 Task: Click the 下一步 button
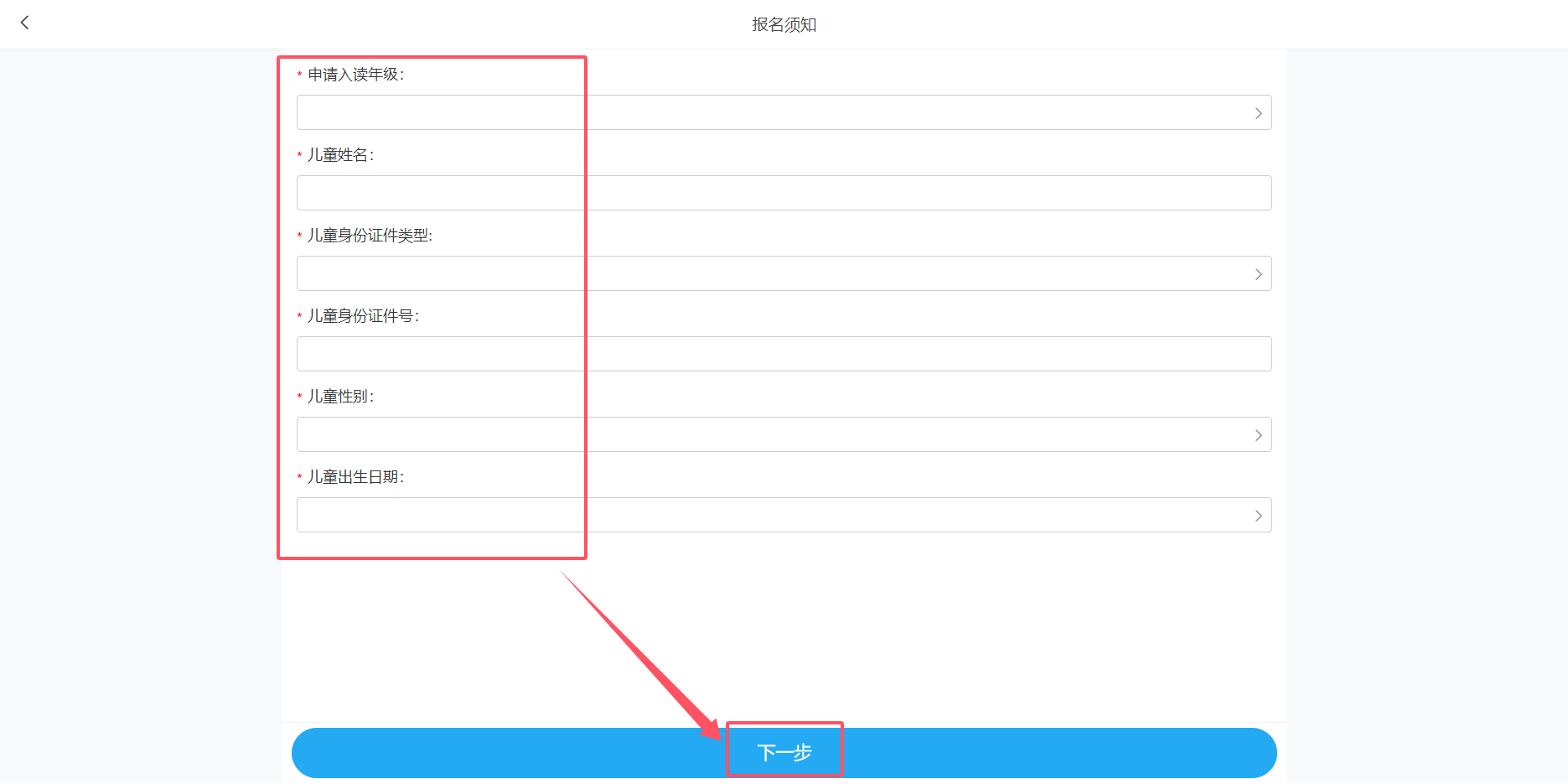tap(784, 752)
